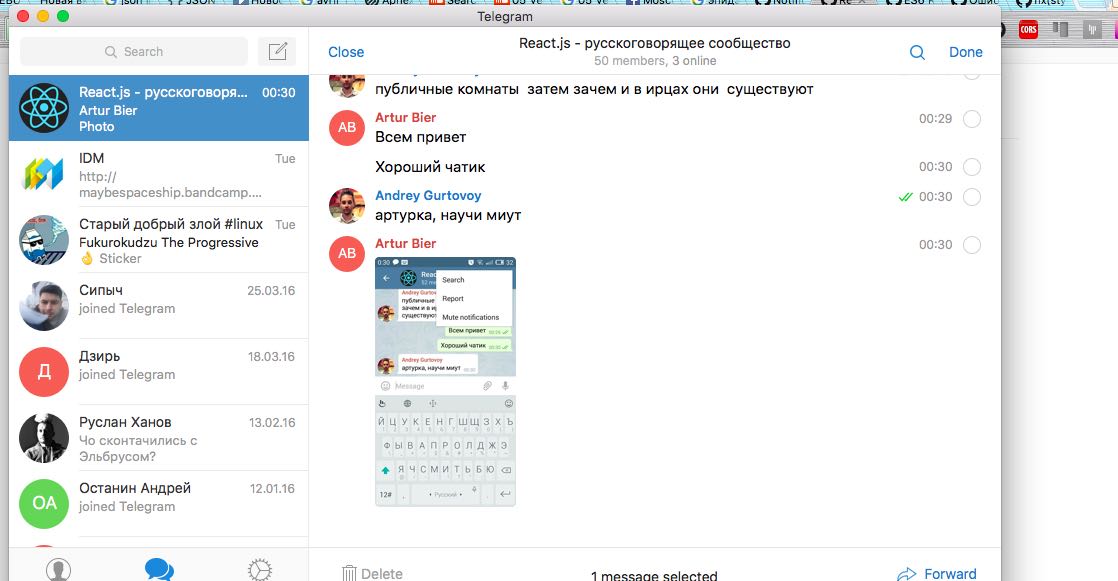
Task: Click the 'публичные комнаты' message text
Action: point(594,89)
